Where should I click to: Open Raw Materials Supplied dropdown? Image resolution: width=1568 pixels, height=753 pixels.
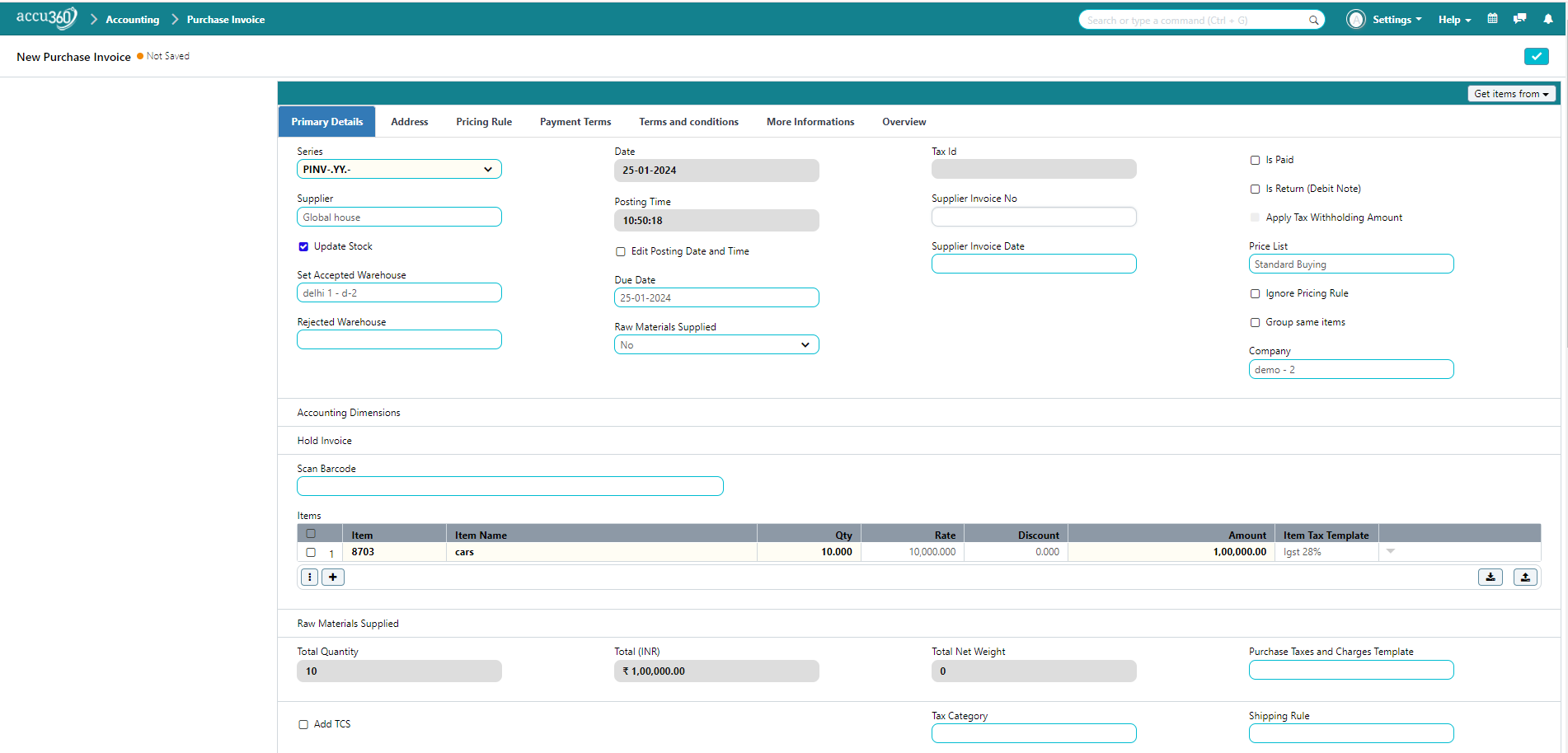(716, 344)
